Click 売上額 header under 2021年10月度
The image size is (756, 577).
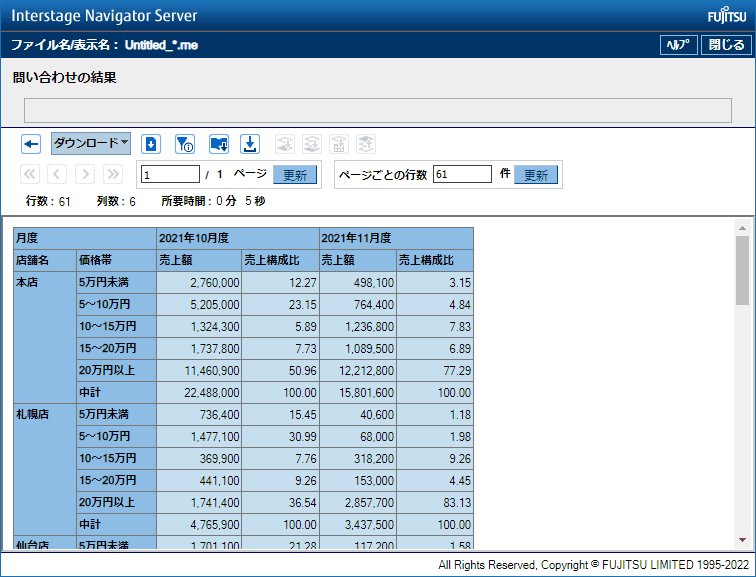199,260
